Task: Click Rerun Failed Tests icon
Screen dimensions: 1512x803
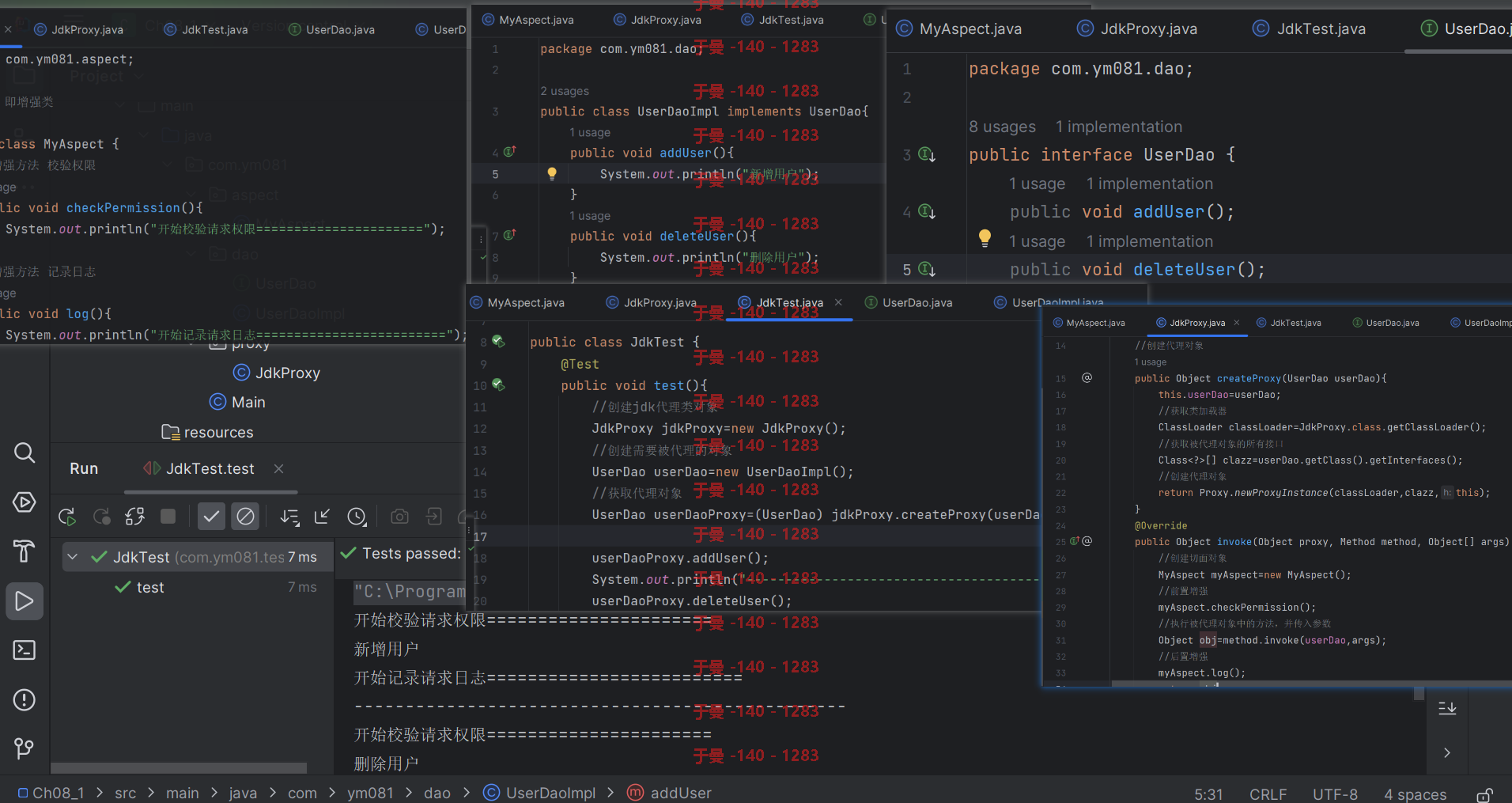Action: (101, 517)
